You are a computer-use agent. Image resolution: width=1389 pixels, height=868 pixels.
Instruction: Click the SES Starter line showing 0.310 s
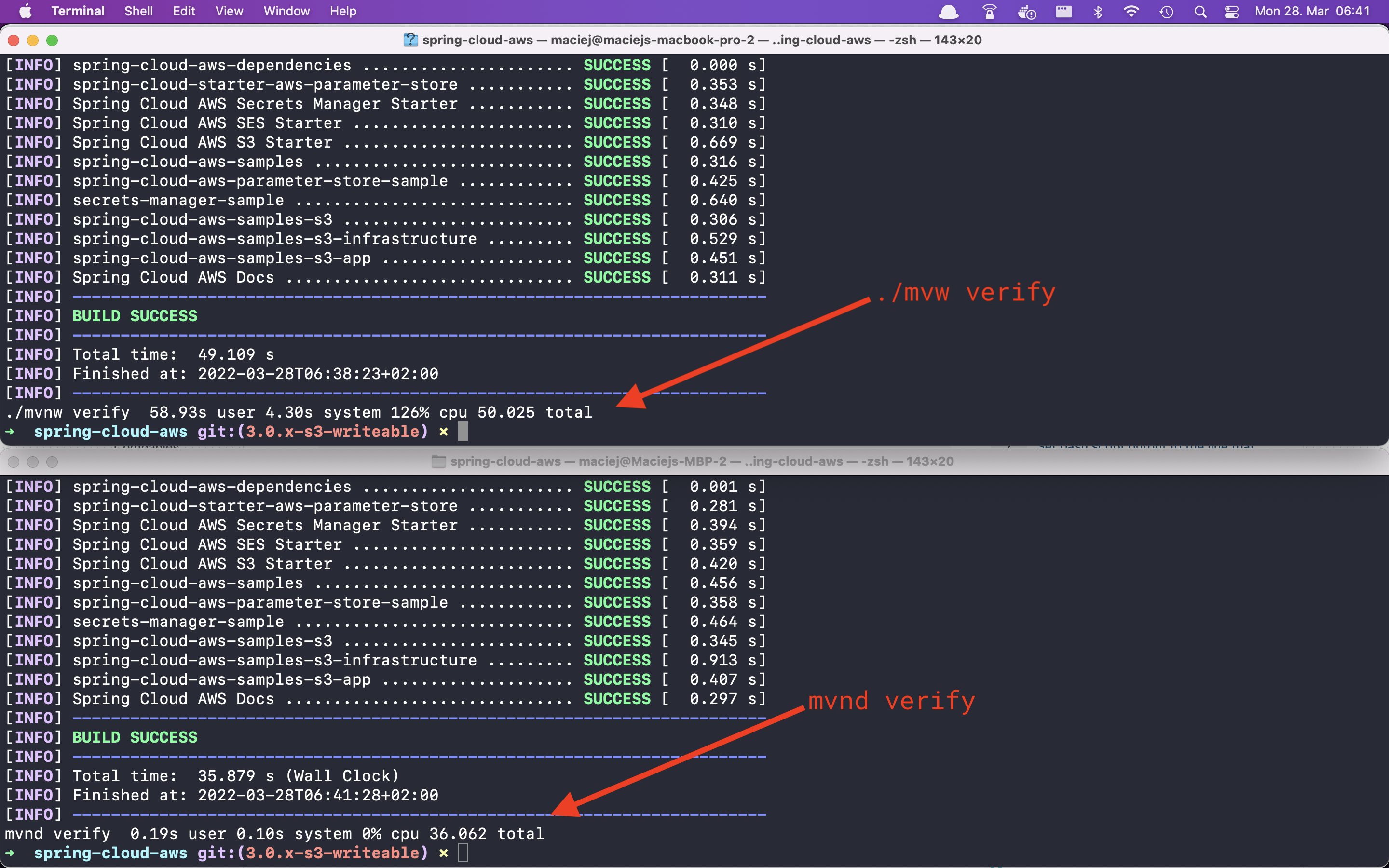pos(386,123)
